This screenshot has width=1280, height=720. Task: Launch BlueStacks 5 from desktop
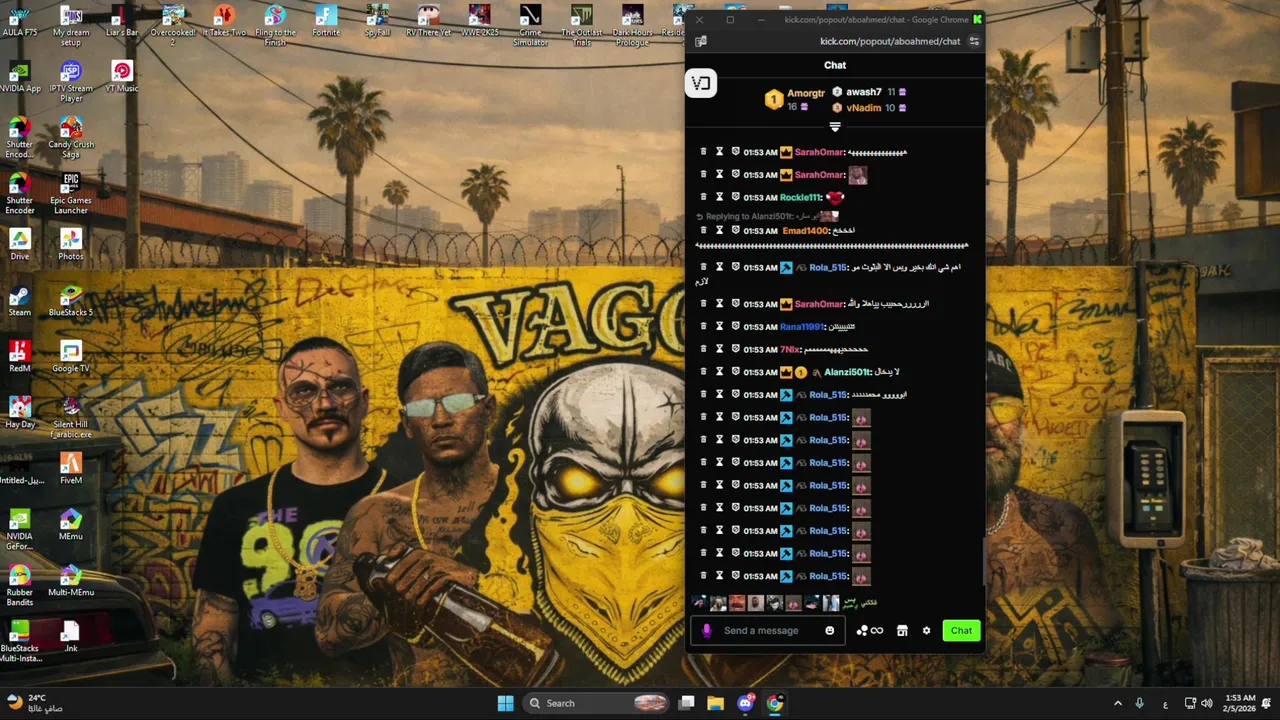pyautogui.click(x=70, y=301)
